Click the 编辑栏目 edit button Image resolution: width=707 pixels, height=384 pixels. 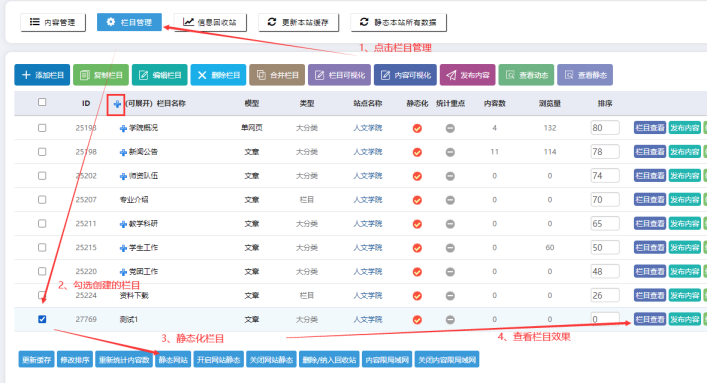click(x=160, y=75)
